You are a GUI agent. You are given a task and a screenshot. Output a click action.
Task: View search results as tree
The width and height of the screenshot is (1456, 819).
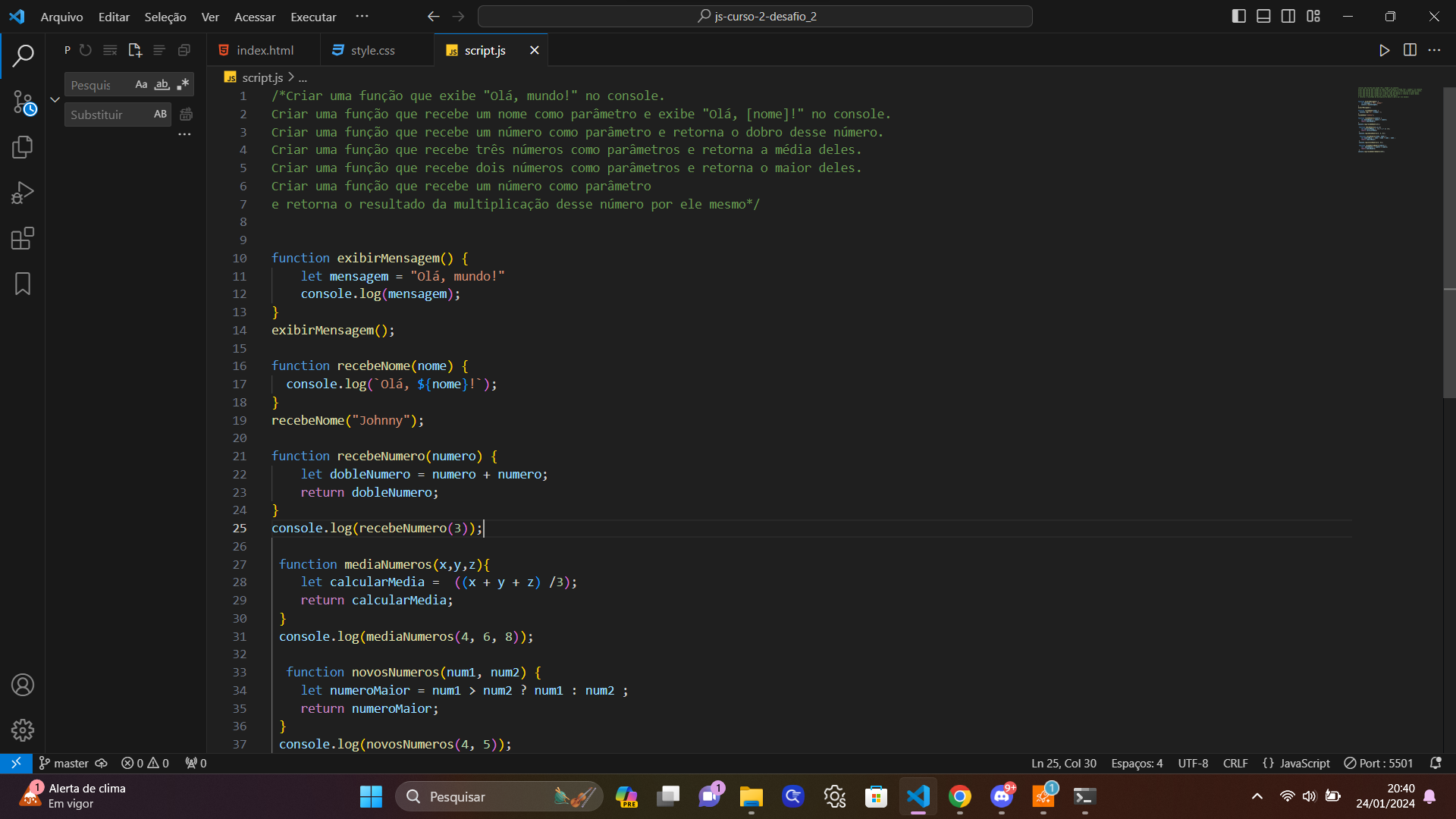[159, 50]
